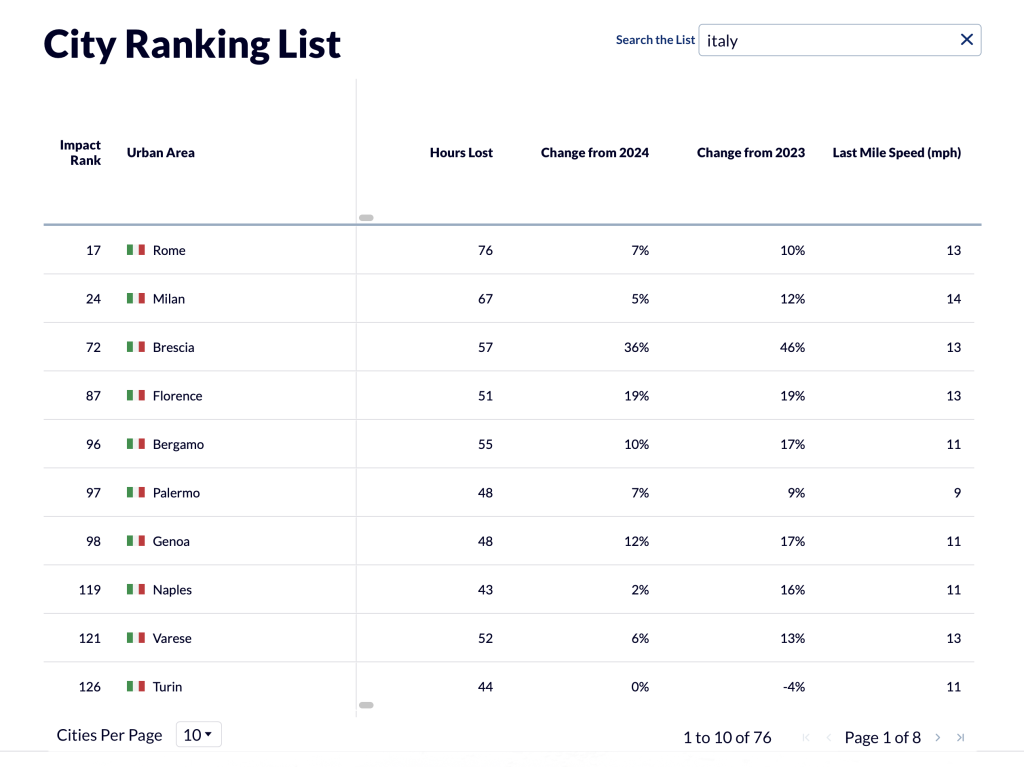Viewport: 1024px width, 767px height.
Task: Click the flag icon next to Turin
Action: 136,687
